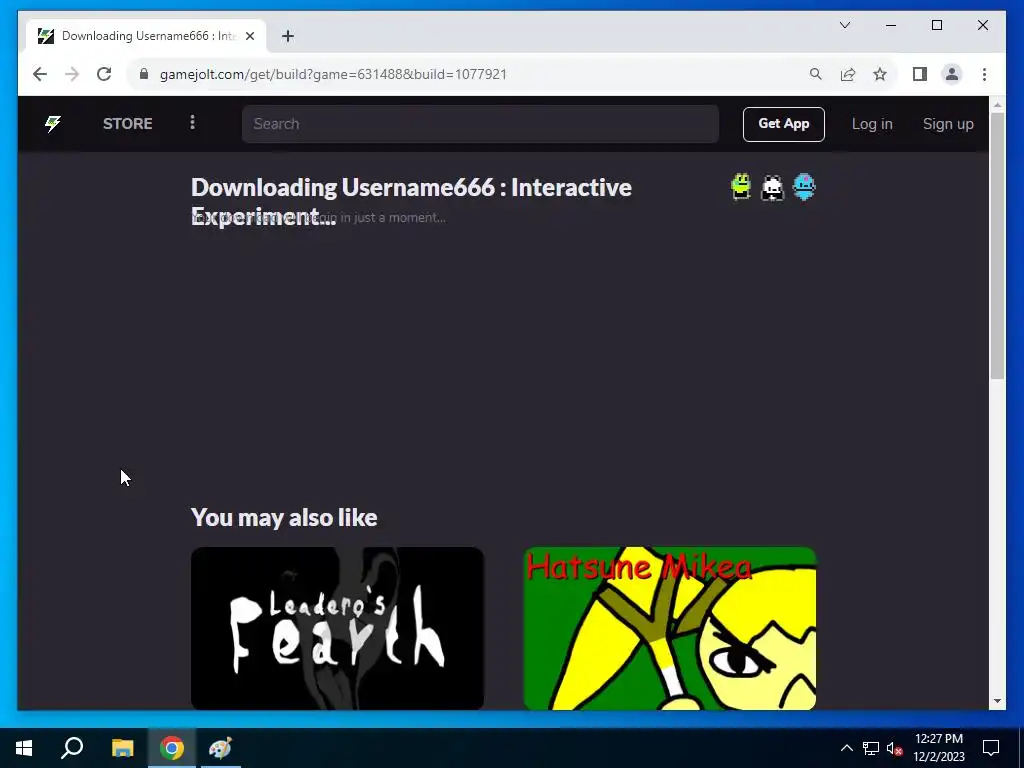Open the taskbar search
This screenshot has width=1024, height=768.
coord(72,748)
